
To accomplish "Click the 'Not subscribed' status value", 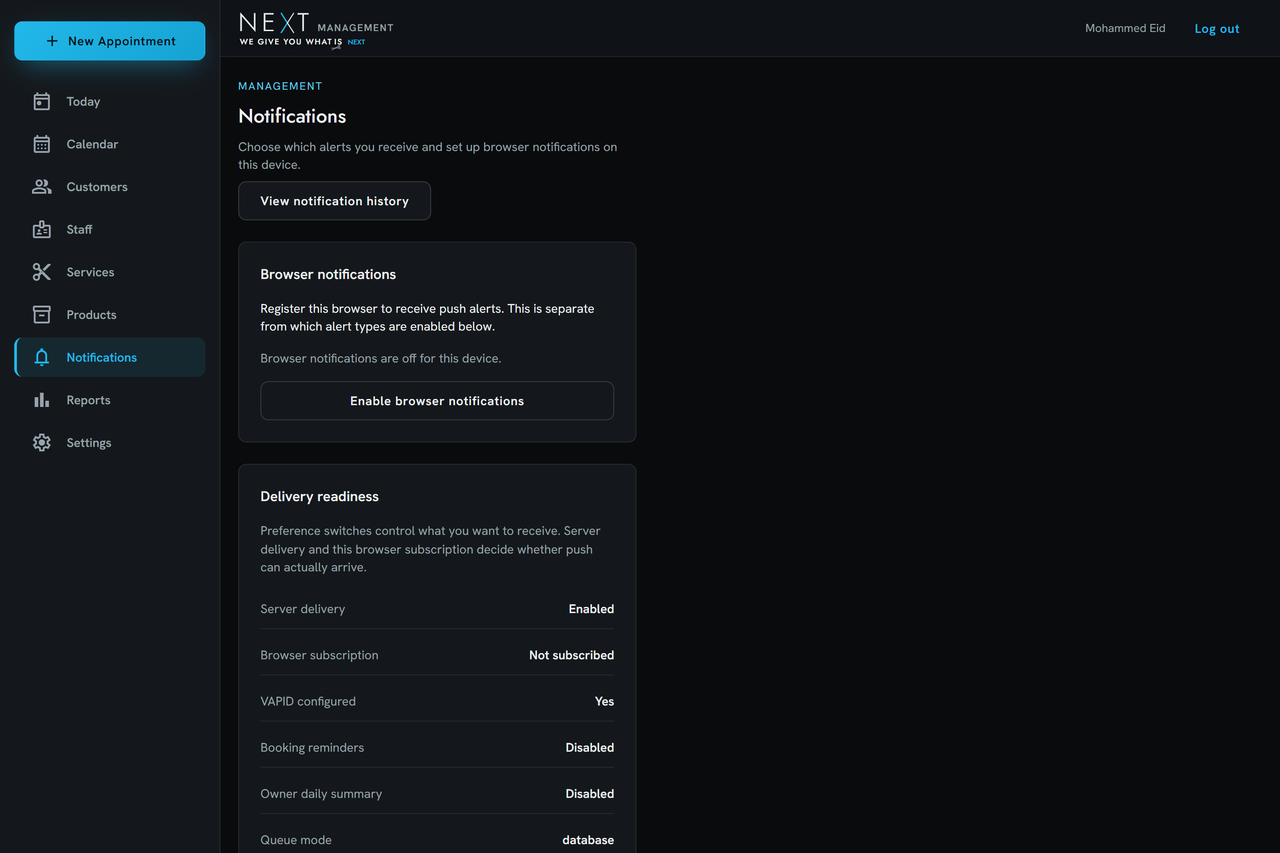I will click(x=571, y=655).
